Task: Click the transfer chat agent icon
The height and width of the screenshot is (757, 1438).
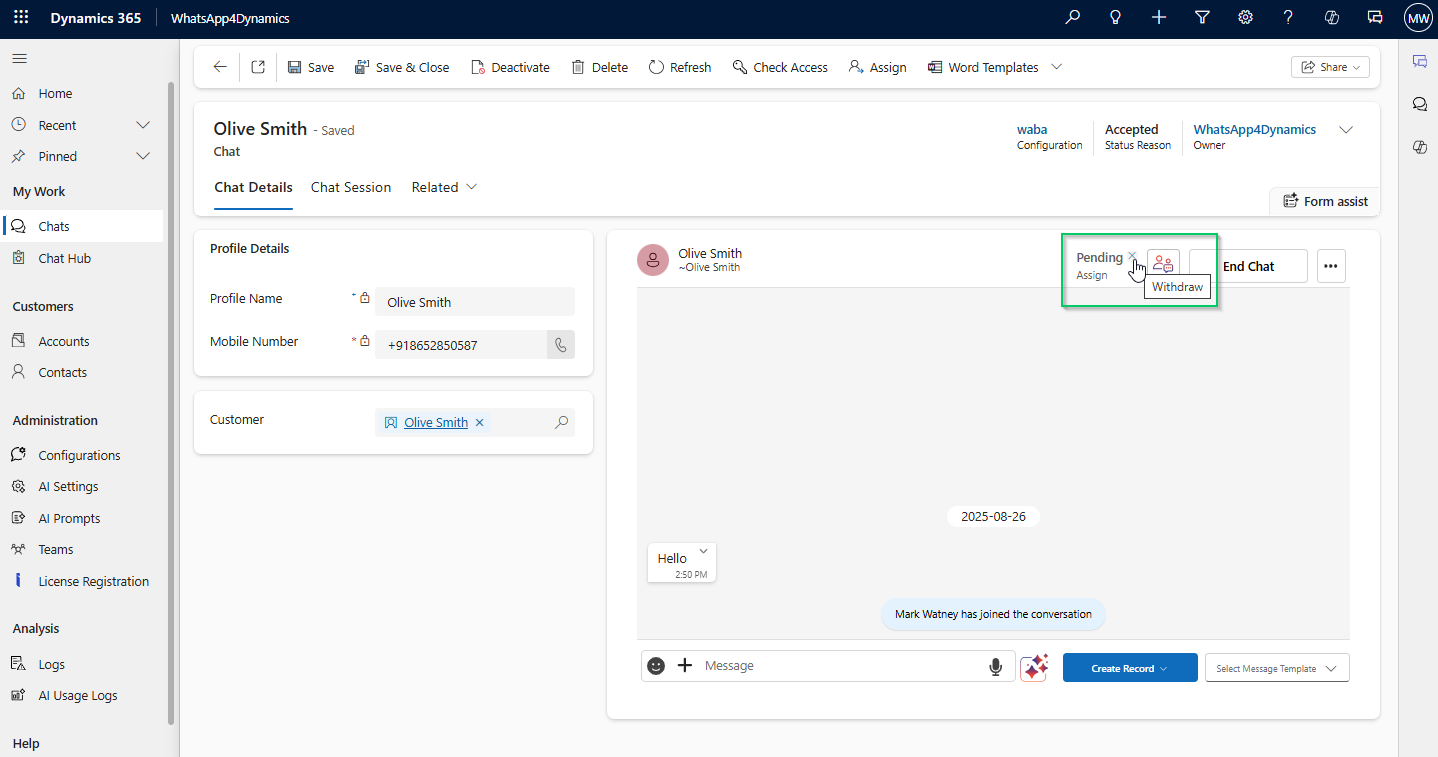Action: click(x=1163, y=264)
